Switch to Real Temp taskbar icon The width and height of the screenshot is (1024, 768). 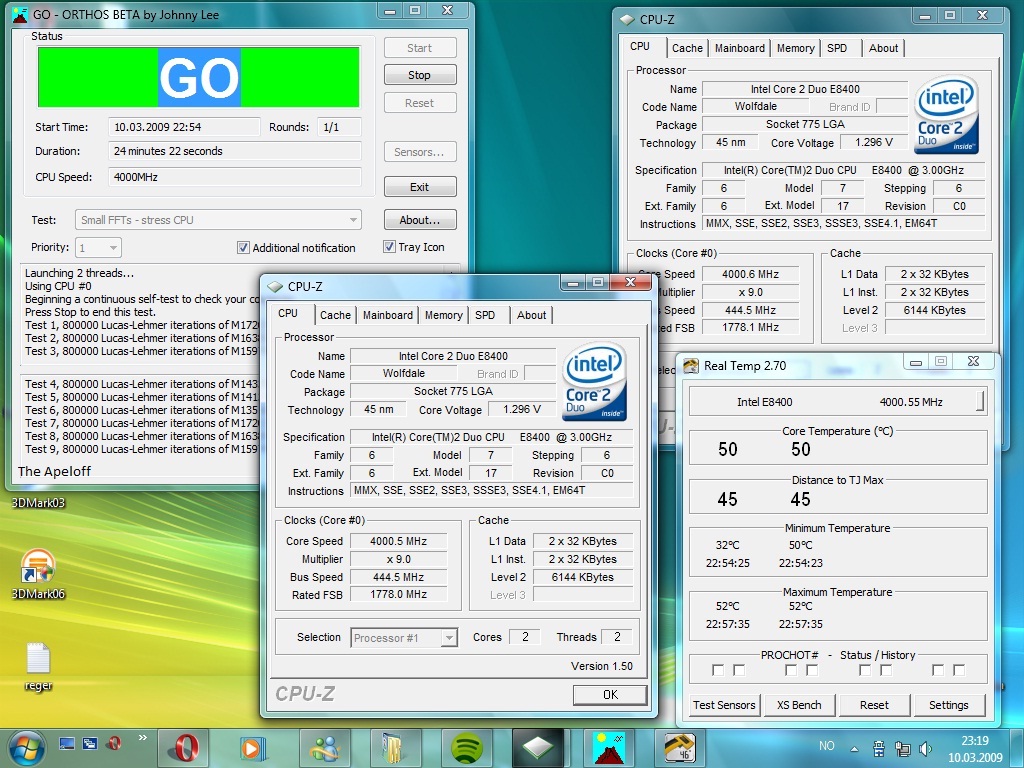point(679,748)
